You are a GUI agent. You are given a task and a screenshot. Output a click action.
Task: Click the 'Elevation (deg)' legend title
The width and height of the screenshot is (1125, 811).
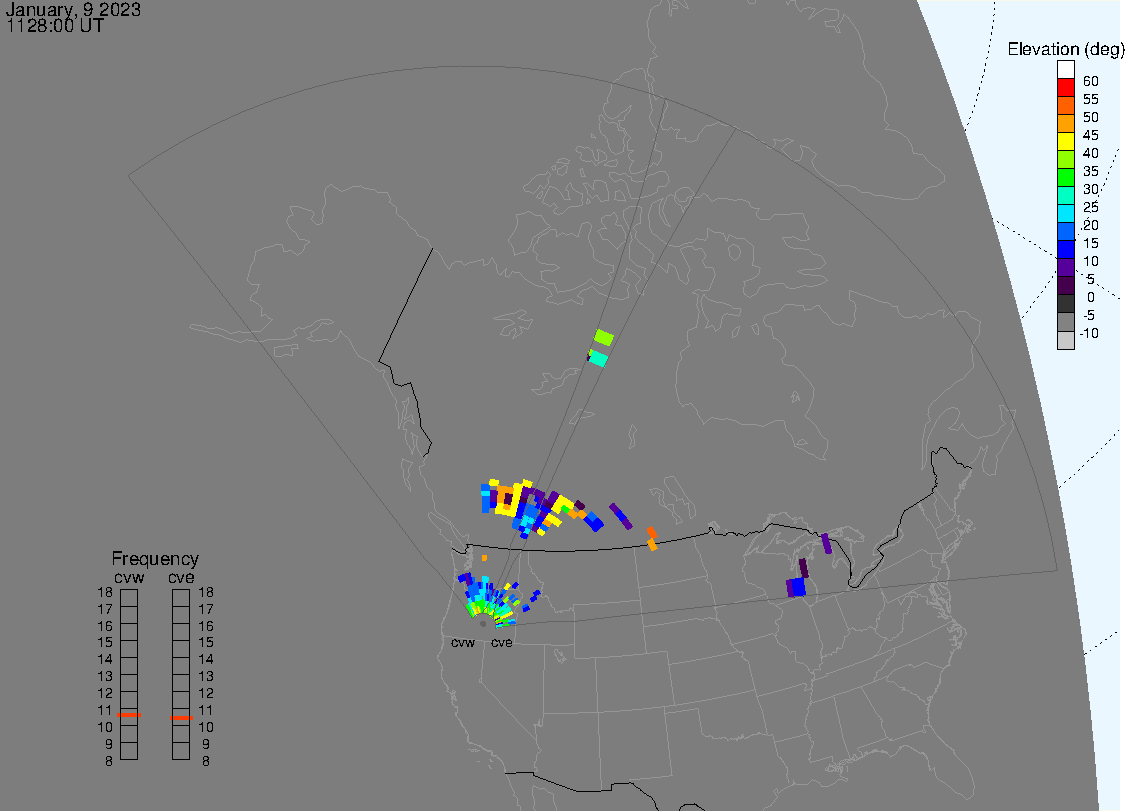click(1065, 49)
